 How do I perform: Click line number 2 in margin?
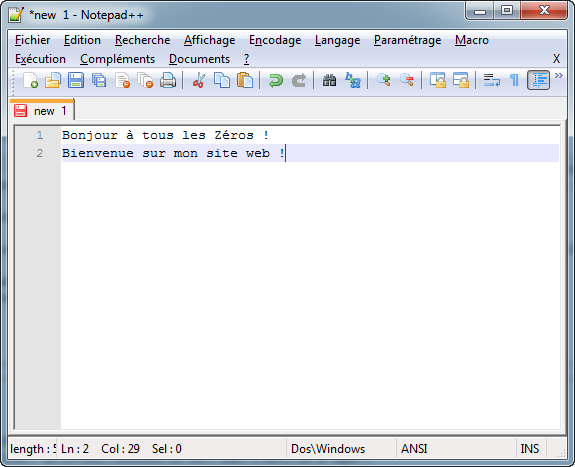click(40, 153)
